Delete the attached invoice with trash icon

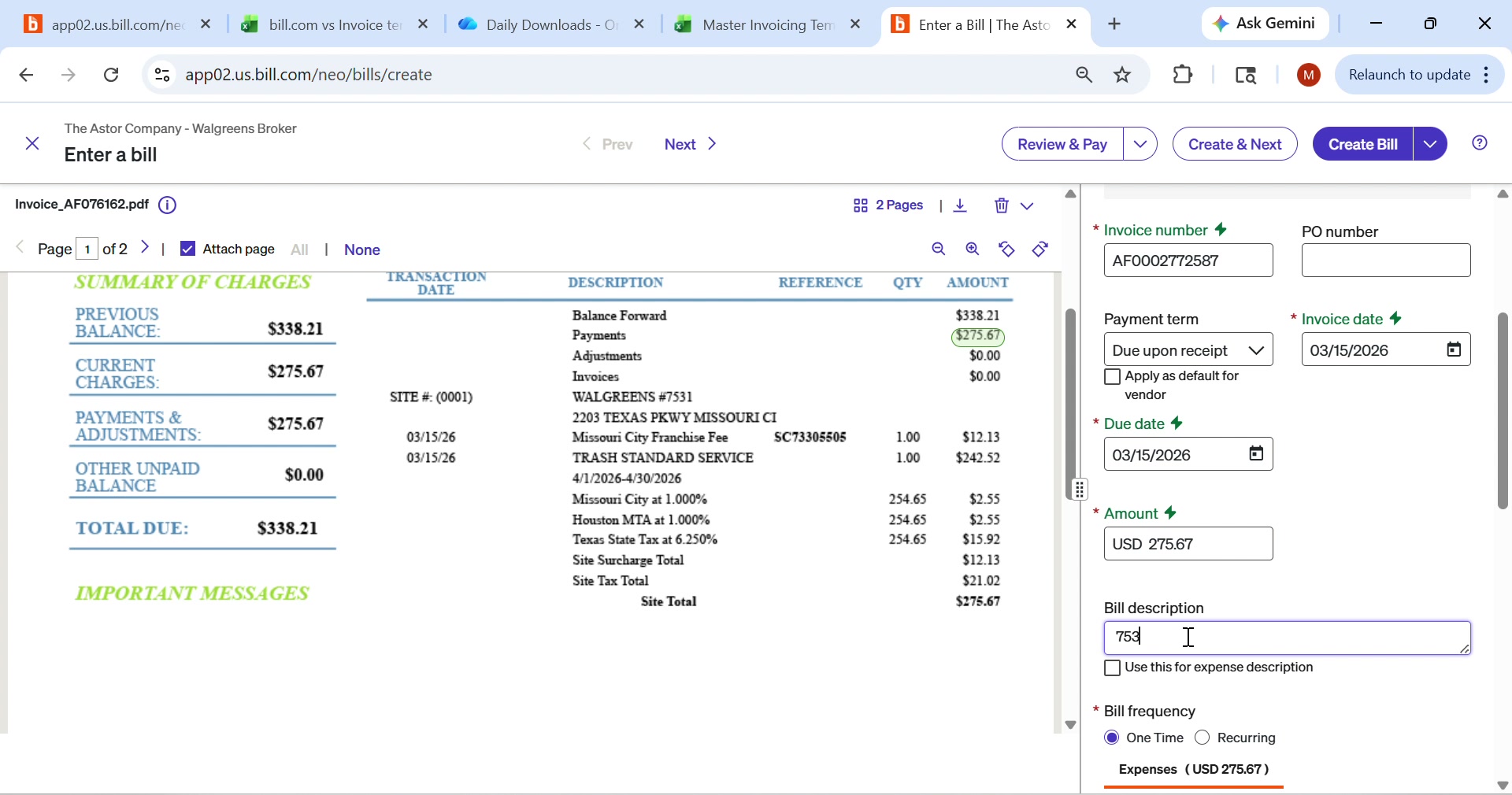pyautogui.click(x=1001, y=206)
